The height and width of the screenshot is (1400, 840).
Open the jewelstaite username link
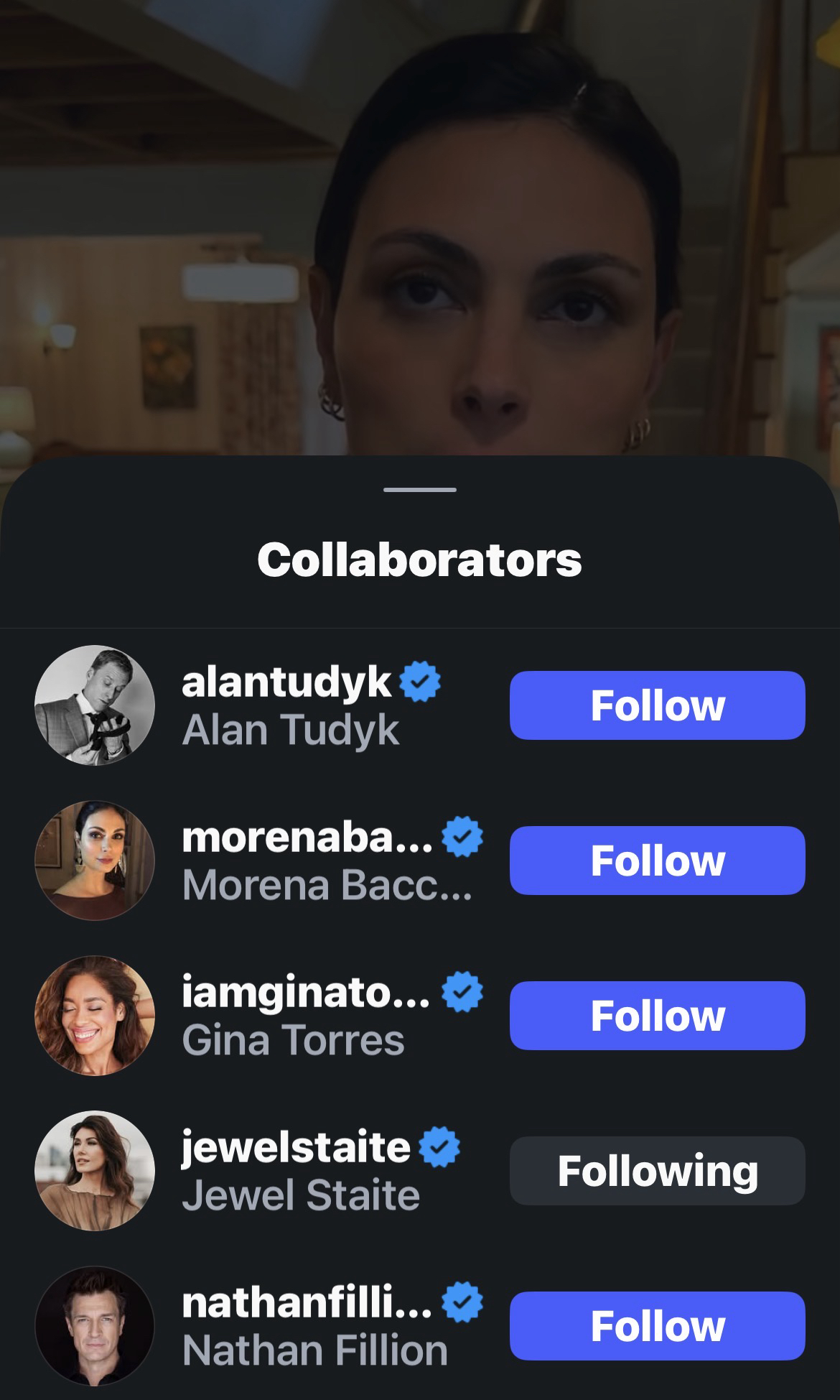[x=295, y=1147]
